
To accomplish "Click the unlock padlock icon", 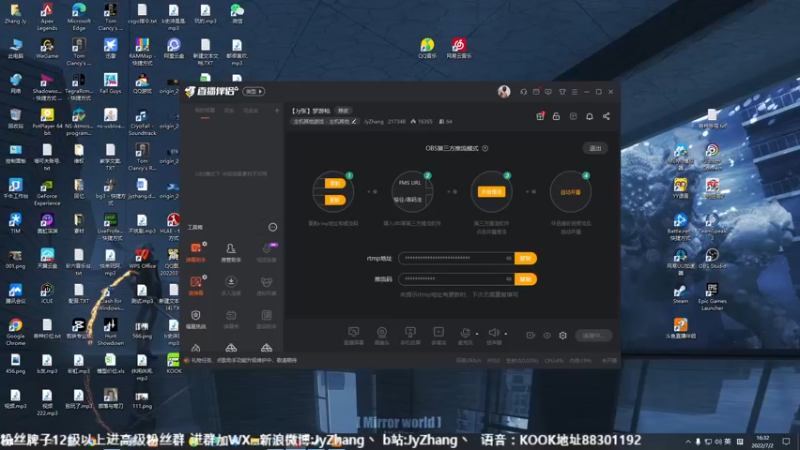I will 557,116.
